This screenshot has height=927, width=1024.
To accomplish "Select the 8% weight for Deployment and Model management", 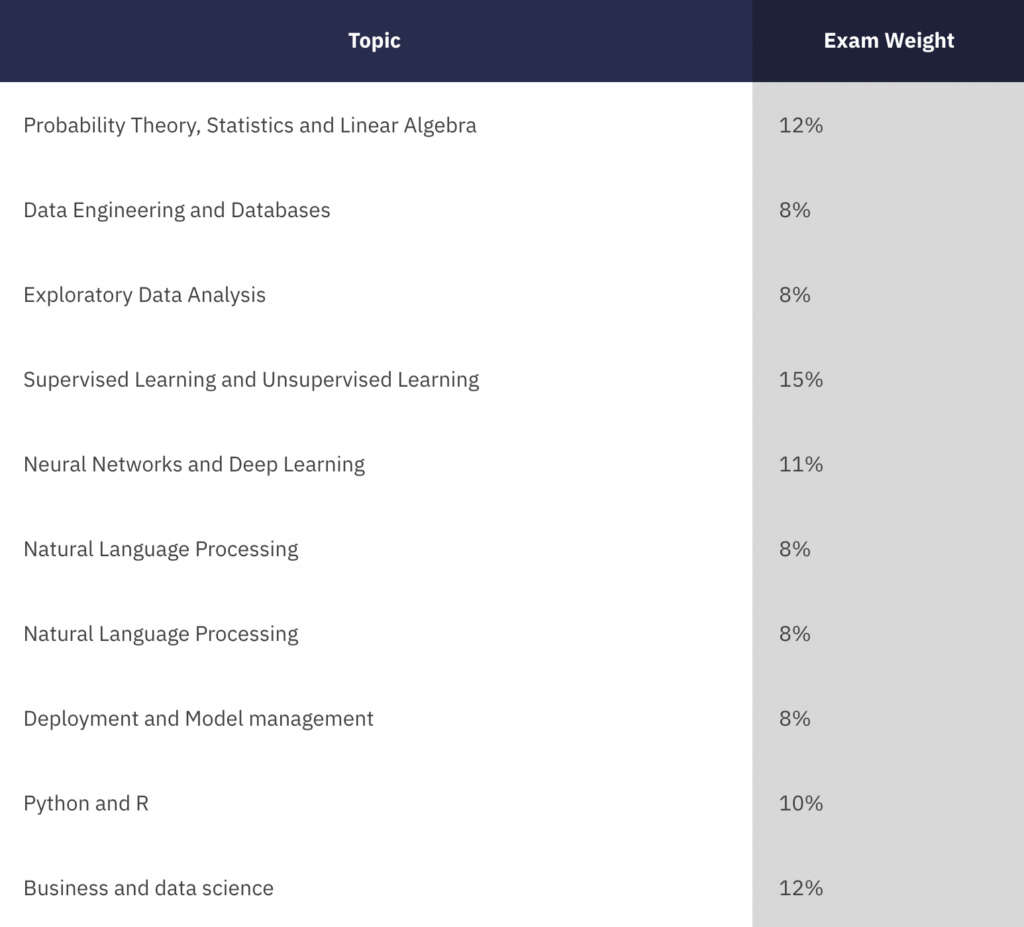I will (795, 719).
